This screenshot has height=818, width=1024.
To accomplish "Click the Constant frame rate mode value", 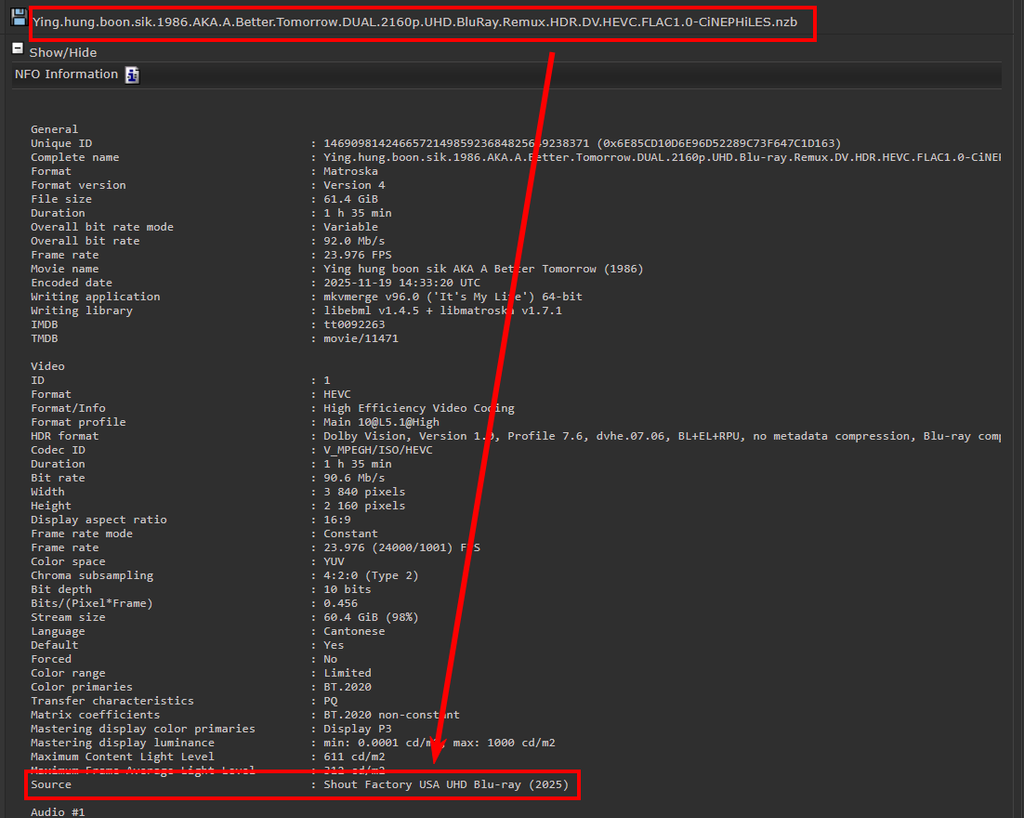I will pos(350,534).
